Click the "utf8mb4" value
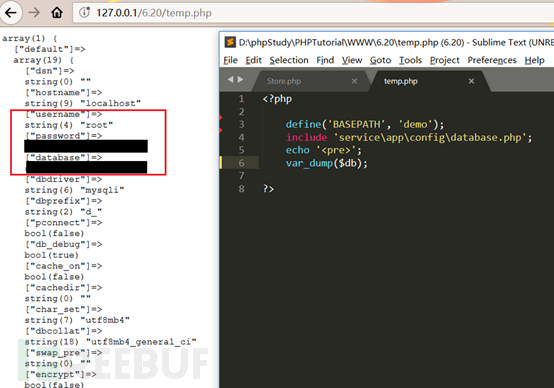Screen dimensions: 554x388 [105, 320]
